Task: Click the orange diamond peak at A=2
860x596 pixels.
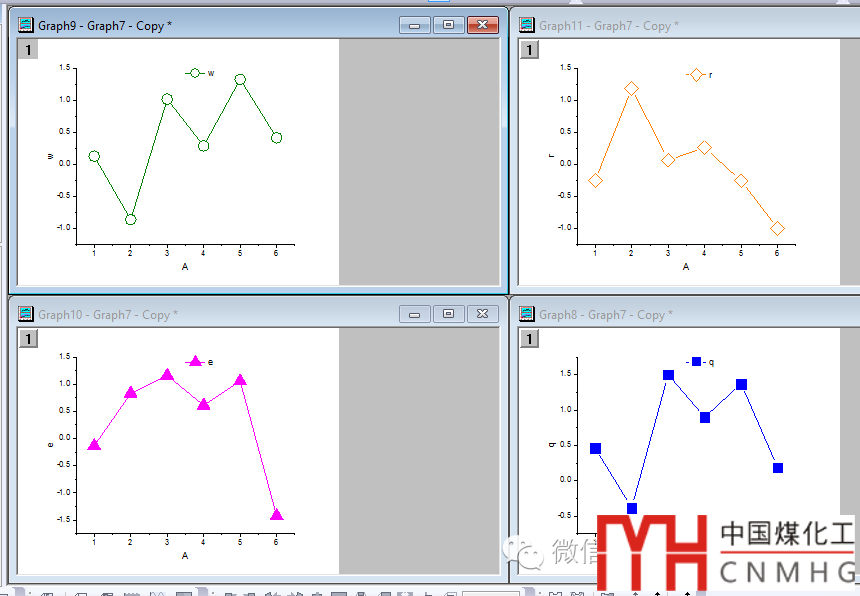Action: coord(631,88)
